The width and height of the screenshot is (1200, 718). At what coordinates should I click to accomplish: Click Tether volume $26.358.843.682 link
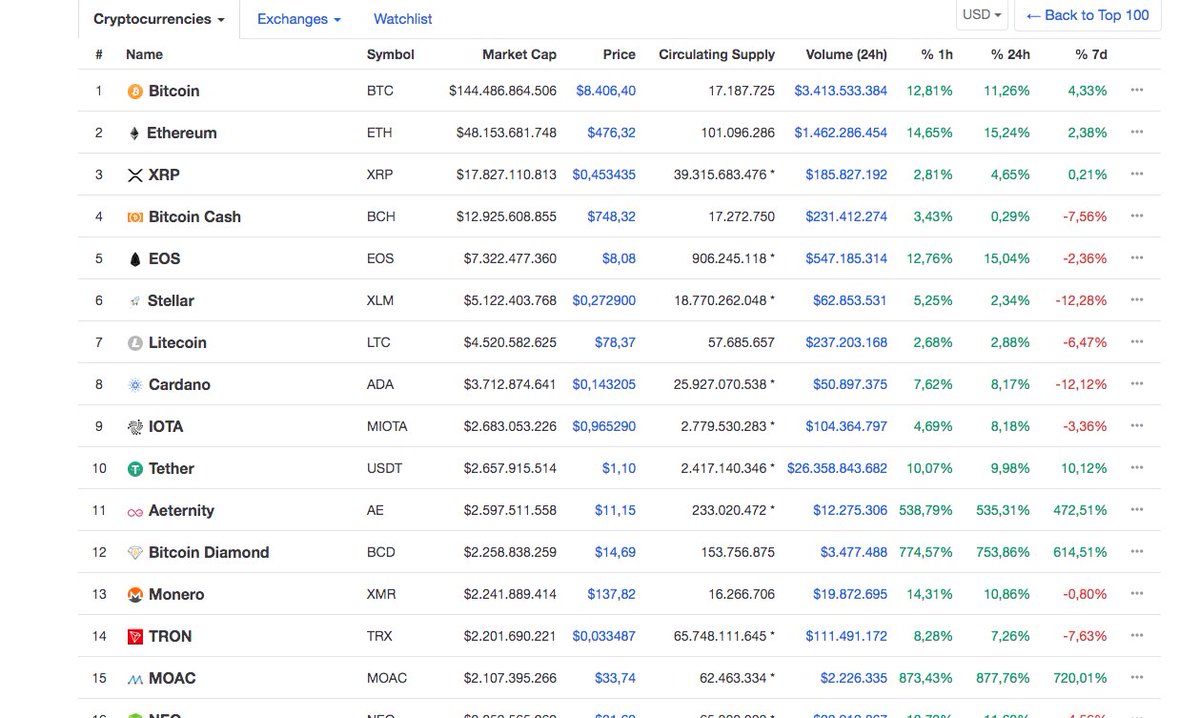pyautogui.click(x=837, y=469)
